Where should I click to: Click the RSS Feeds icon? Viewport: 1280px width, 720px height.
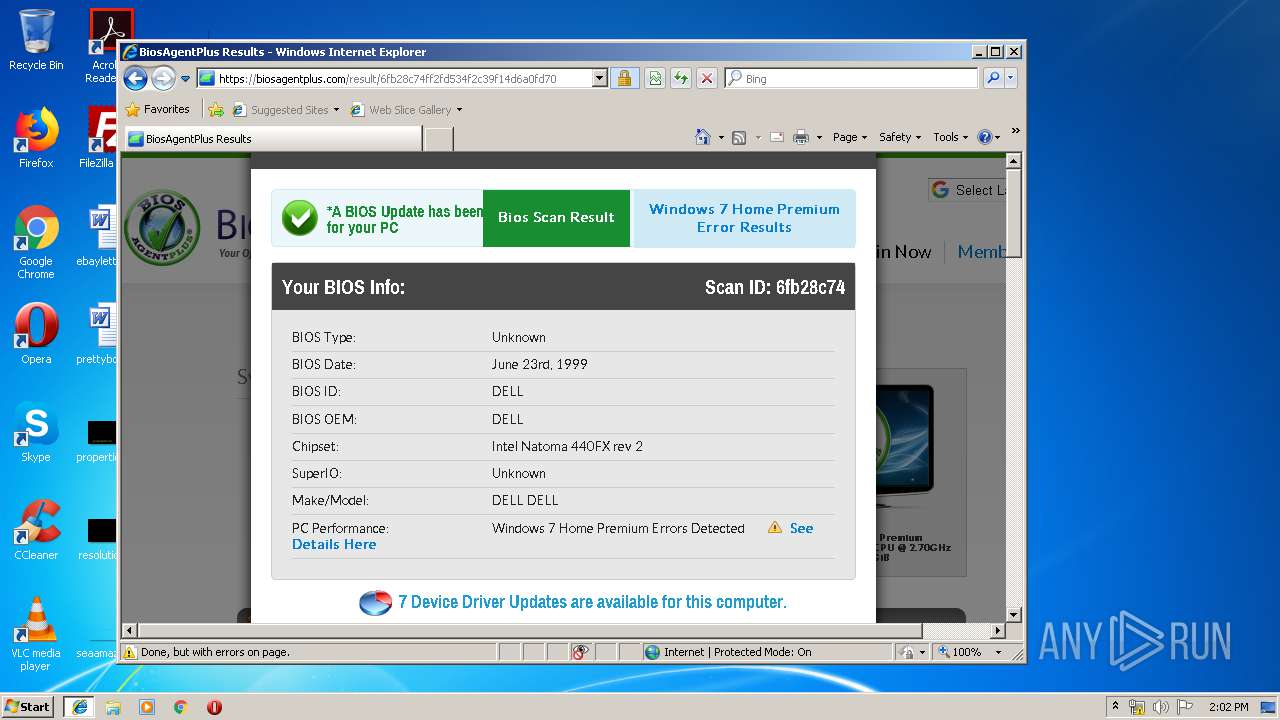[739, 137]
